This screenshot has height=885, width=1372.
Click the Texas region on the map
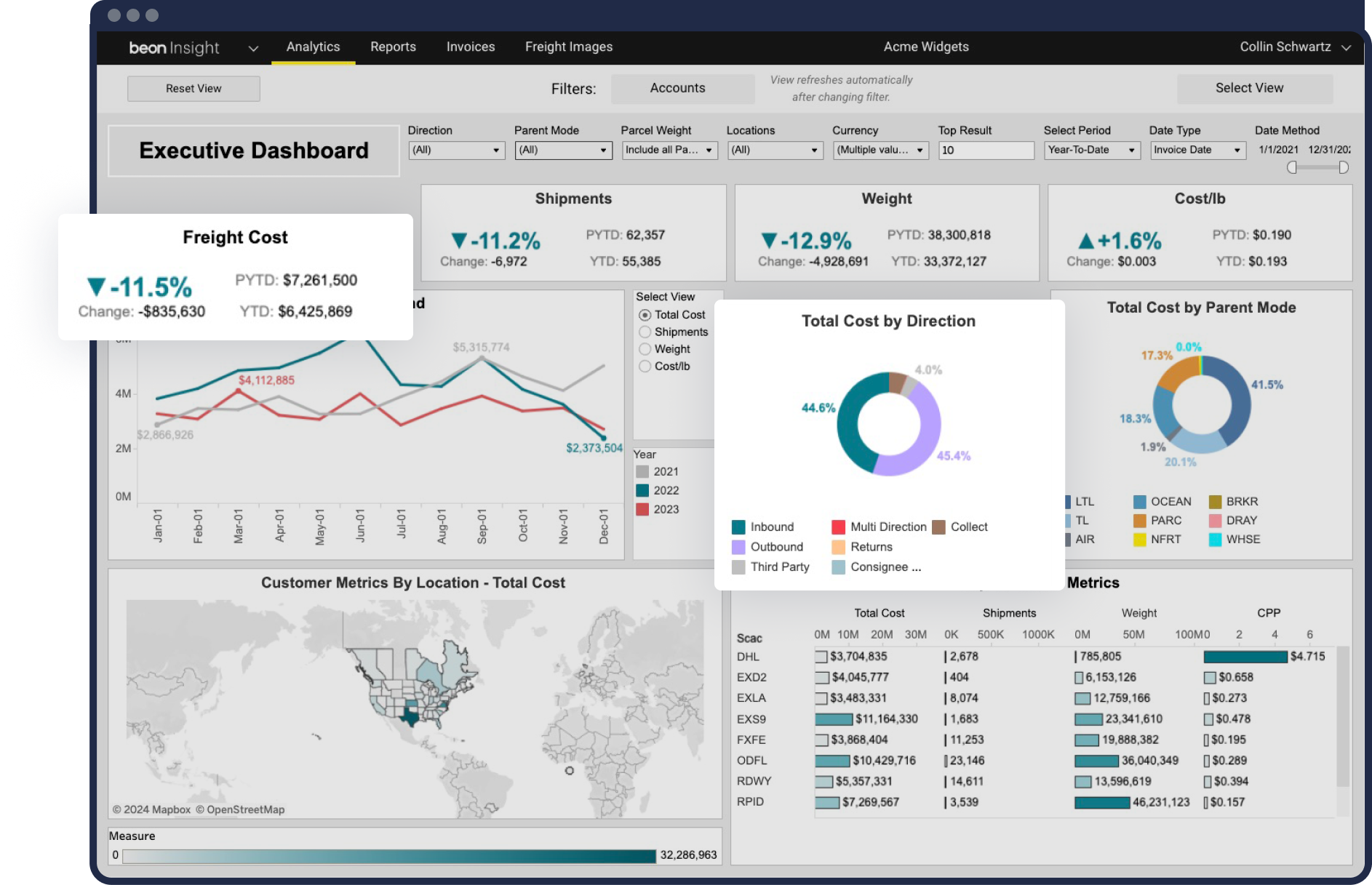pyautogui.click(x=408, y=715)
